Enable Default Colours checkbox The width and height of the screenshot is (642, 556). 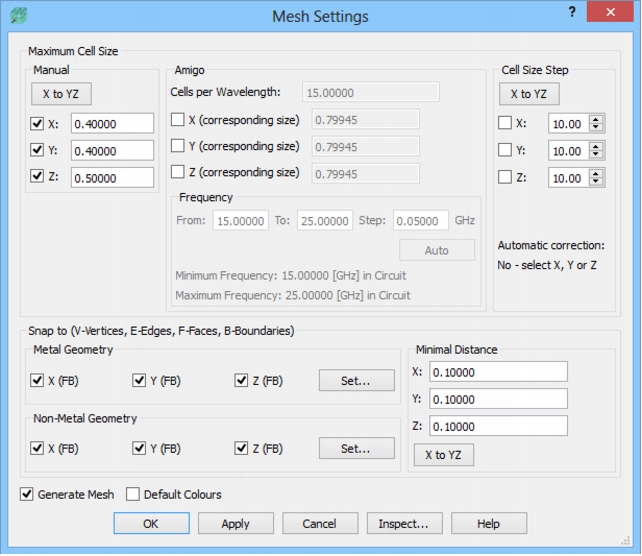tap(133, 494)
